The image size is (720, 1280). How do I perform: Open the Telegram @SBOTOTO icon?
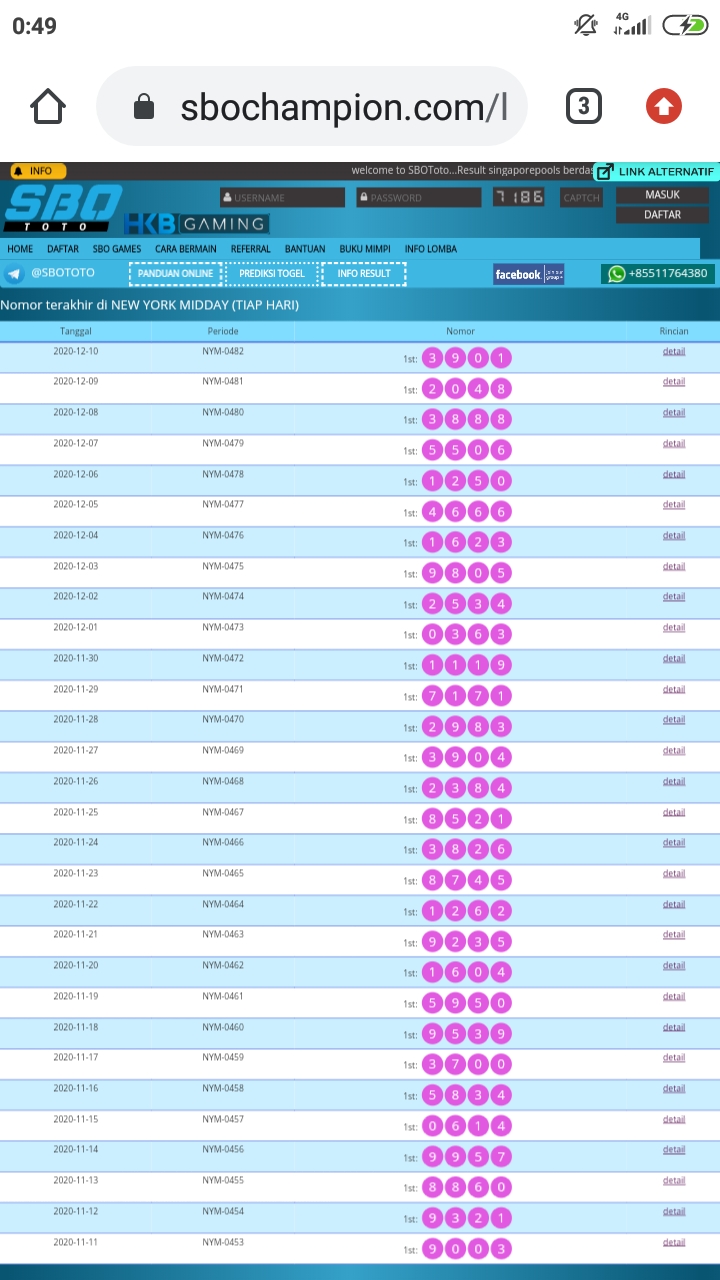point(14,274)
